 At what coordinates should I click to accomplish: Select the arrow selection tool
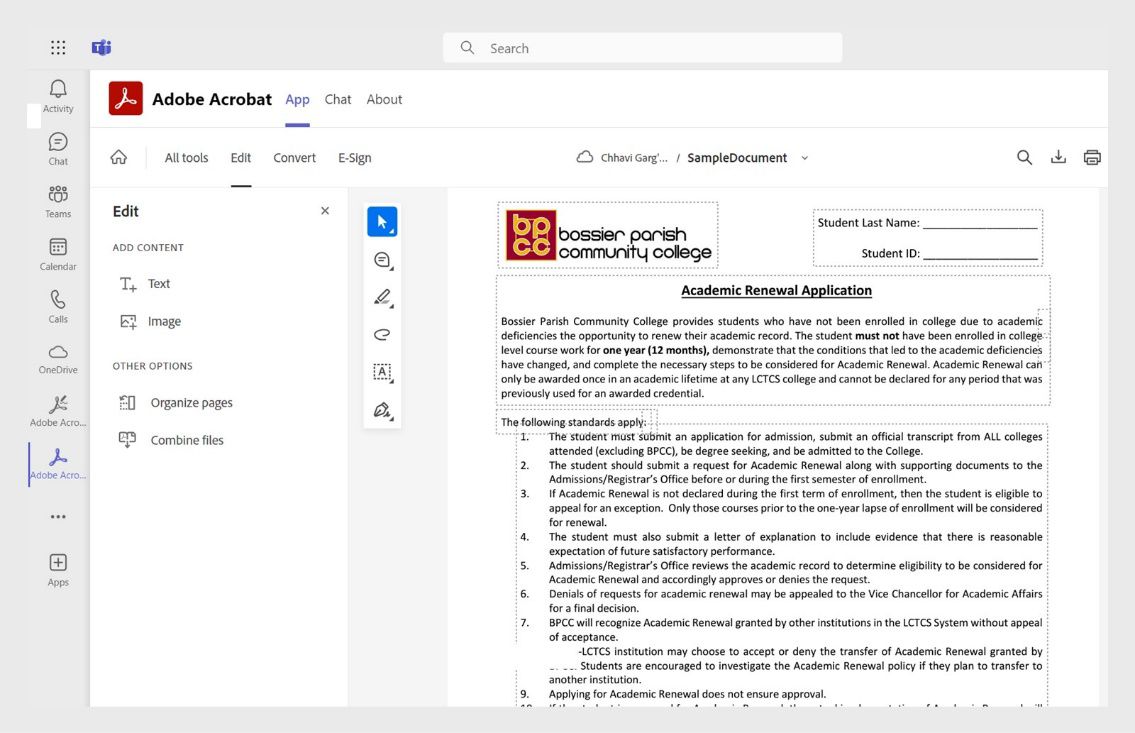[382, 222]
